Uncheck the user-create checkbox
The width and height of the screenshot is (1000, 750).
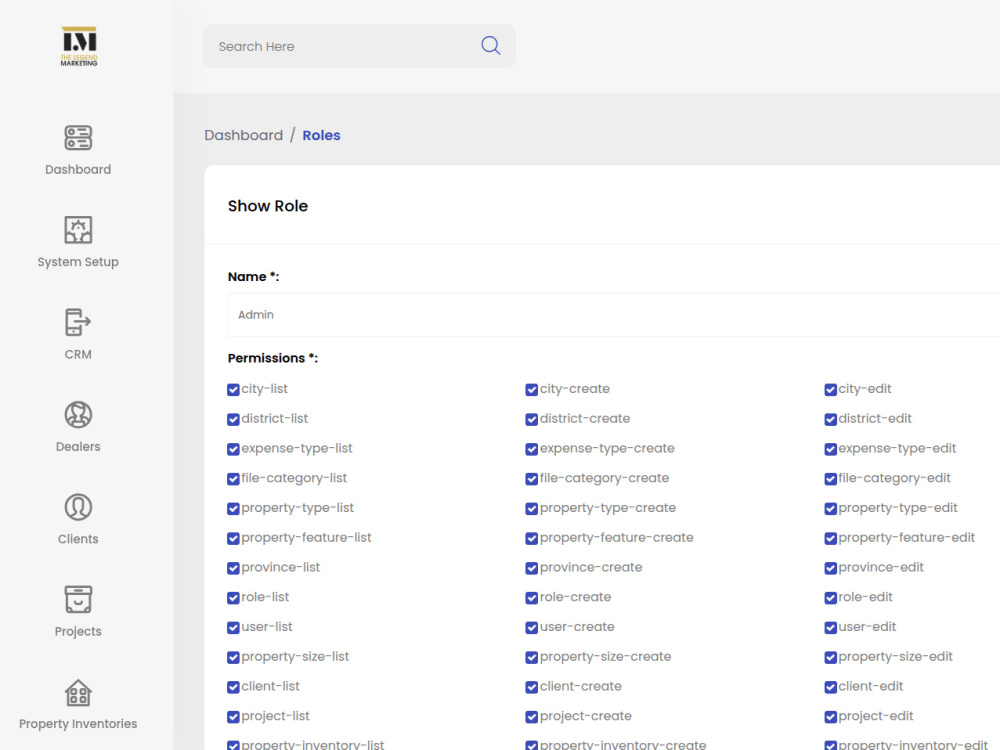(532, 628)
